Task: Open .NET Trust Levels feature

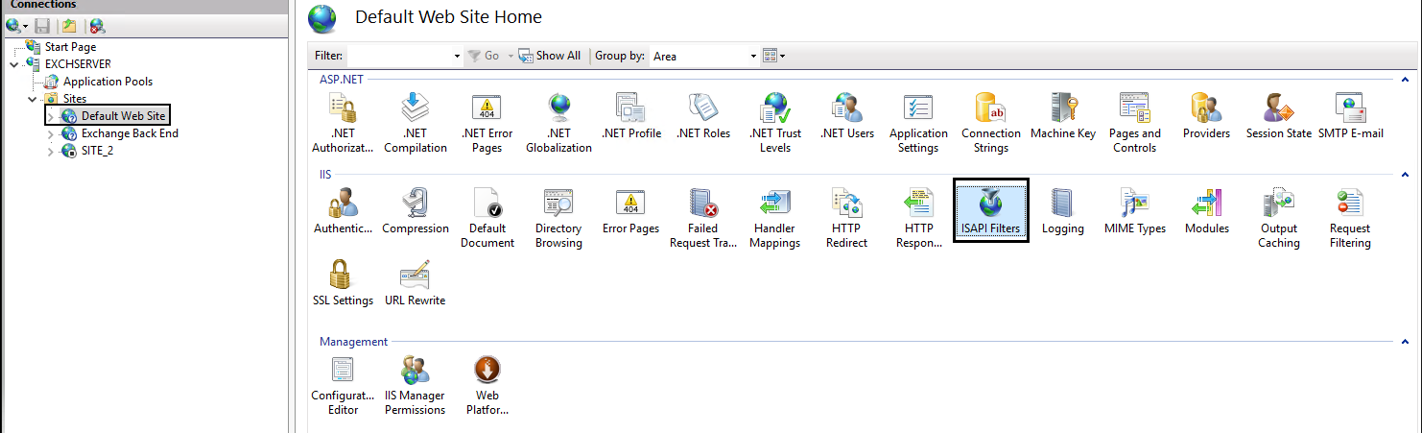Action: click(x=775, y=123)
